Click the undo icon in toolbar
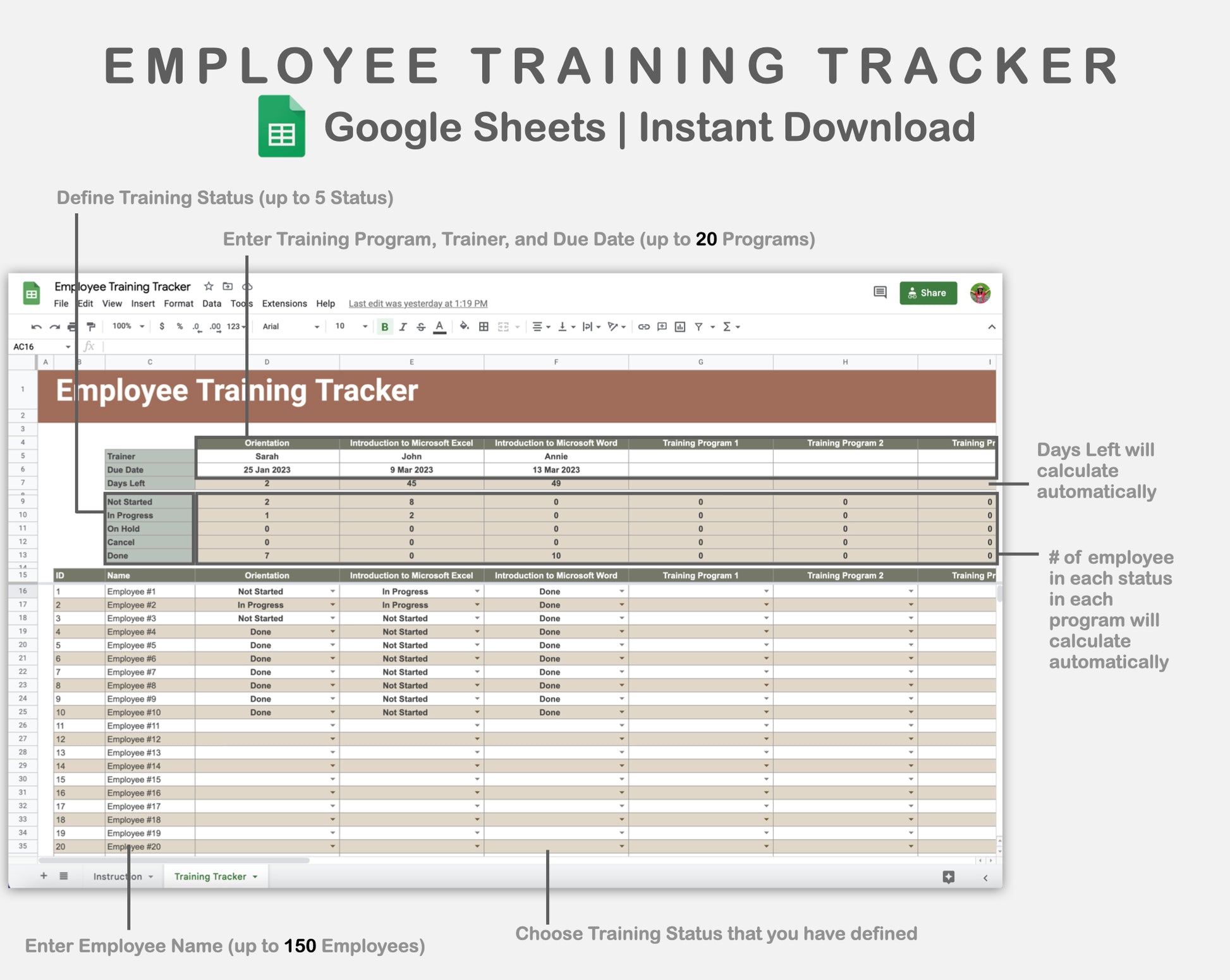Screen dimensions: 1230x980 point(36,327)
